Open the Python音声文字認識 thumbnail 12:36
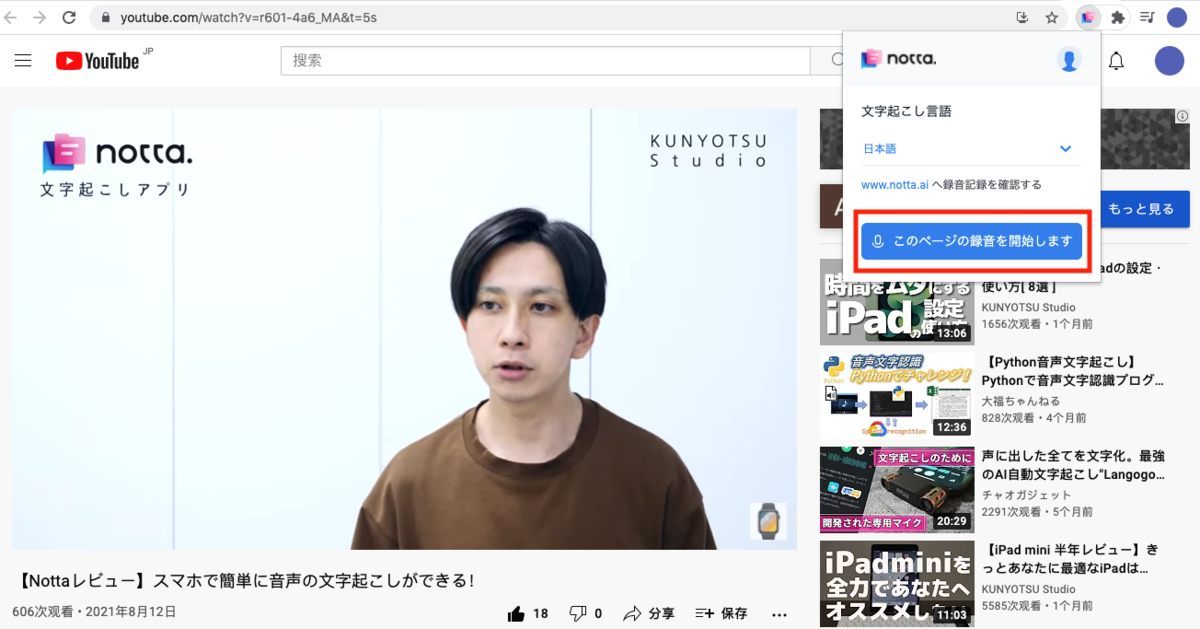Image resolution: width=1200 pixels, height=629 pixels. coord(896,396)
